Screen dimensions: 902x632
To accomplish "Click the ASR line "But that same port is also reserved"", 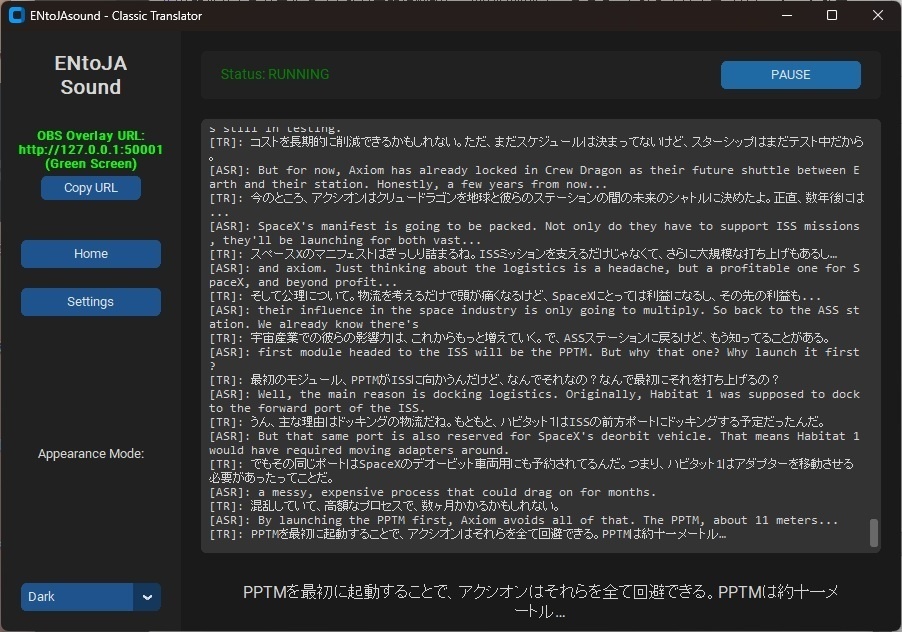I will coord(534,443).
